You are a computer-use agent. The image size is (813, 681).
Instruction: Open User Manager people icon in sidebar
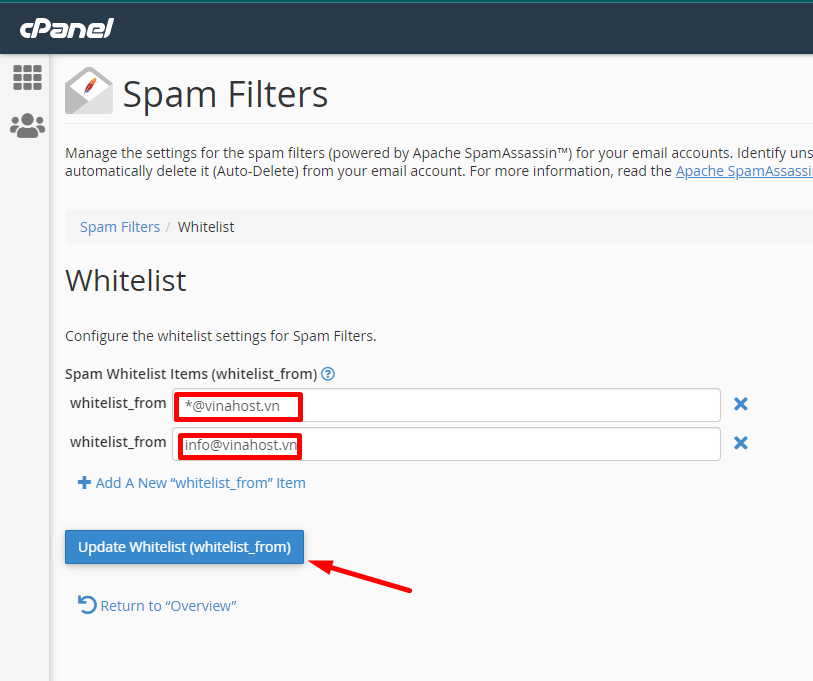coord(27,126)
